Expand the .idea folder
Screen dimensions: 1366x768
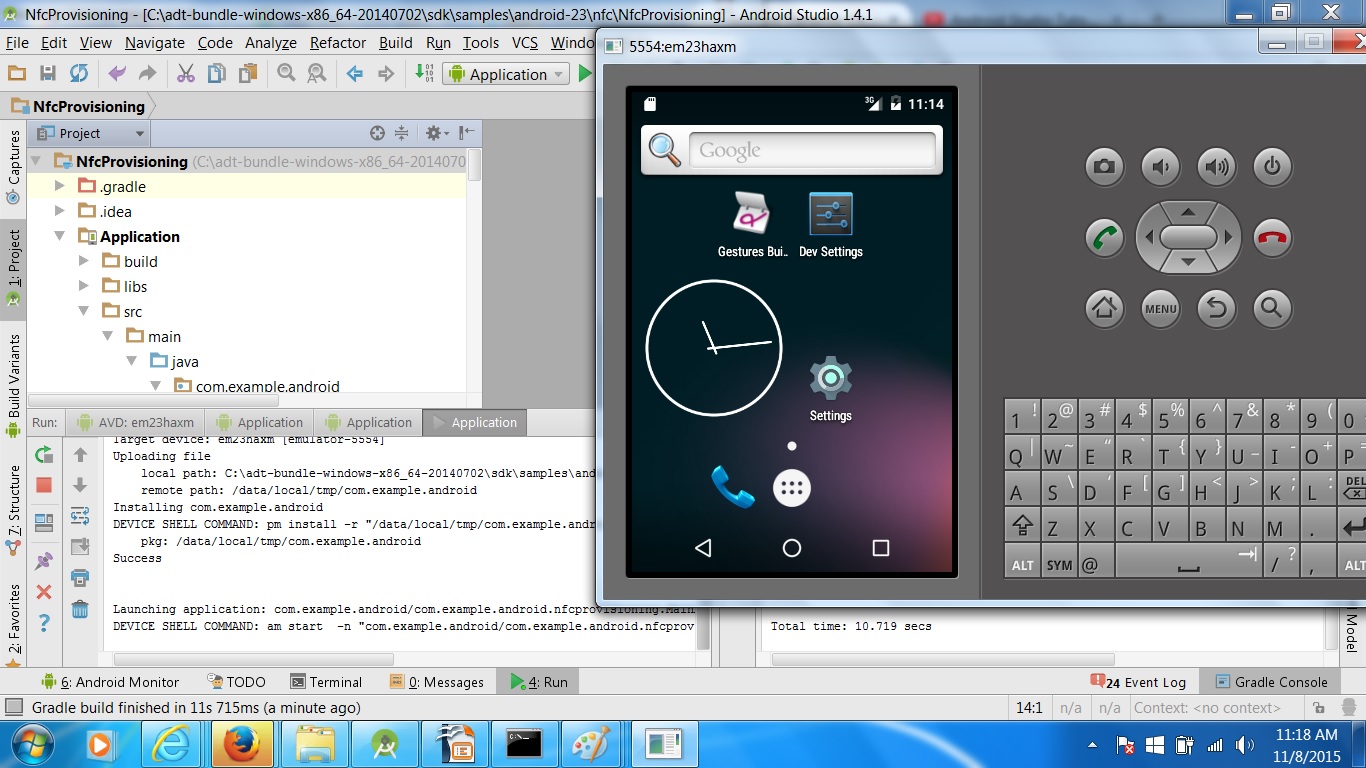(60, 211)
